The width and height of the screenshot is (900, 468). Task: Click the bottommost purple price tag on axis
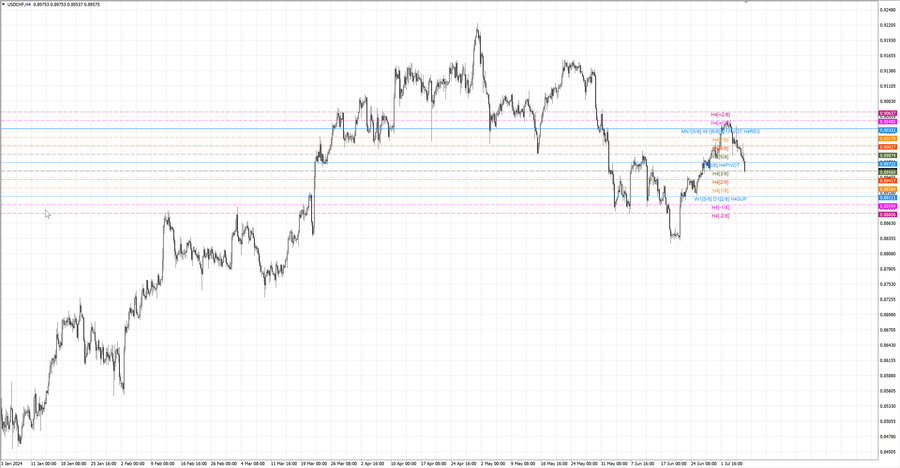[887, 214]
